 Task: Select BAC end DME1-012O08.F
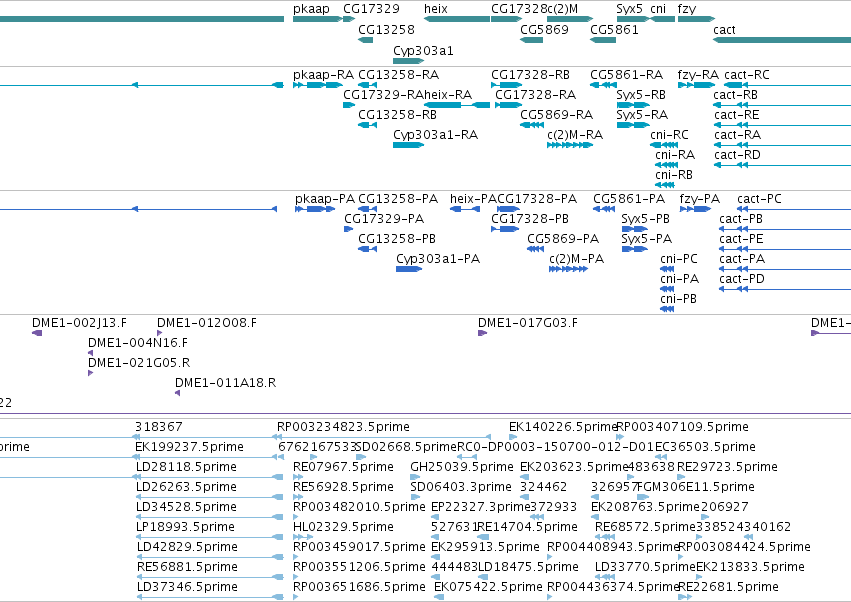click(x=207, y=323)
